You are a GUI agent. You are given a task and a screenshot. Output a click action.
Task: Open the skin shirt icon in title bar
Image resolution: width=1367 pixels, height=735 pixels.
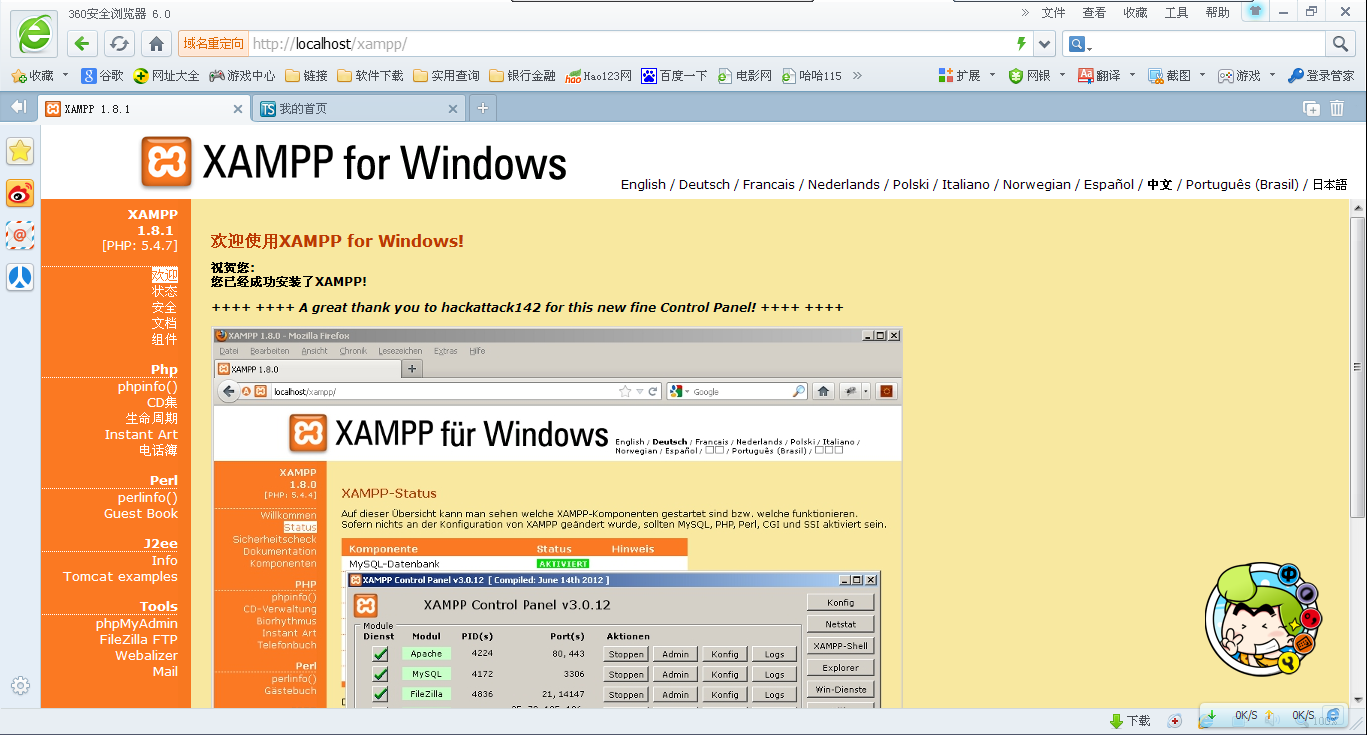(1255, 11)
